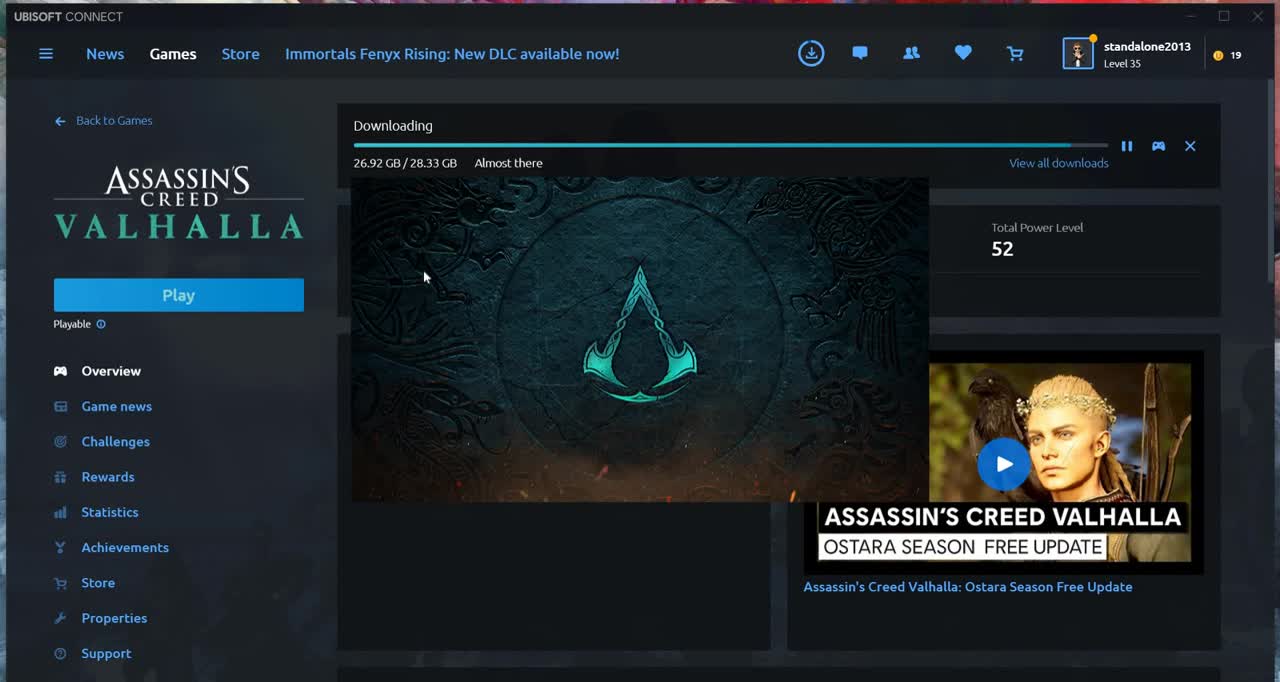This screenshot has width=1280, height=682.
Task: Click the download progress bar
Action: pos(730,146)
